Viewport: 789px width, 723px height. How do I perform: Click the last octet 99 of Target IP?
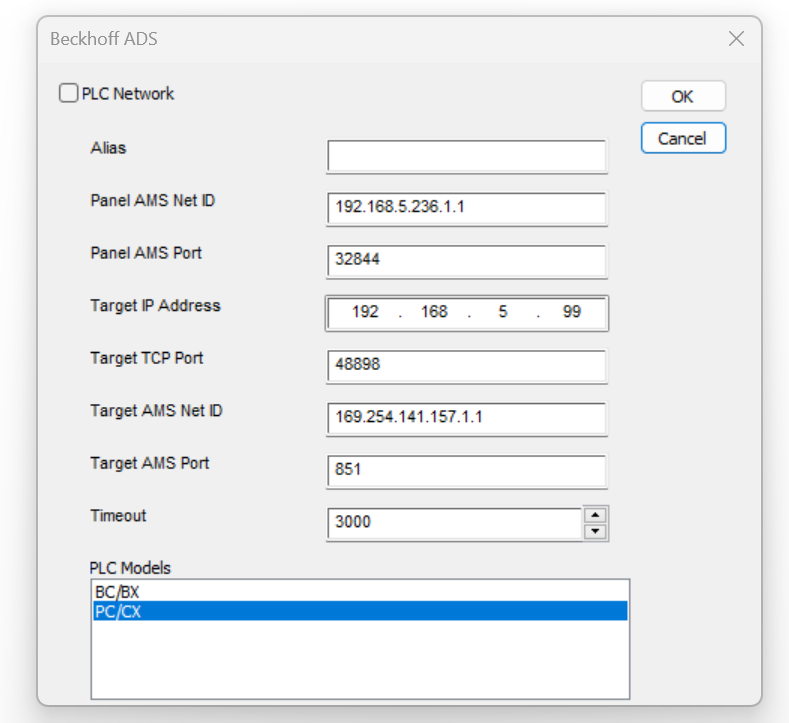(x=572, y=312)
